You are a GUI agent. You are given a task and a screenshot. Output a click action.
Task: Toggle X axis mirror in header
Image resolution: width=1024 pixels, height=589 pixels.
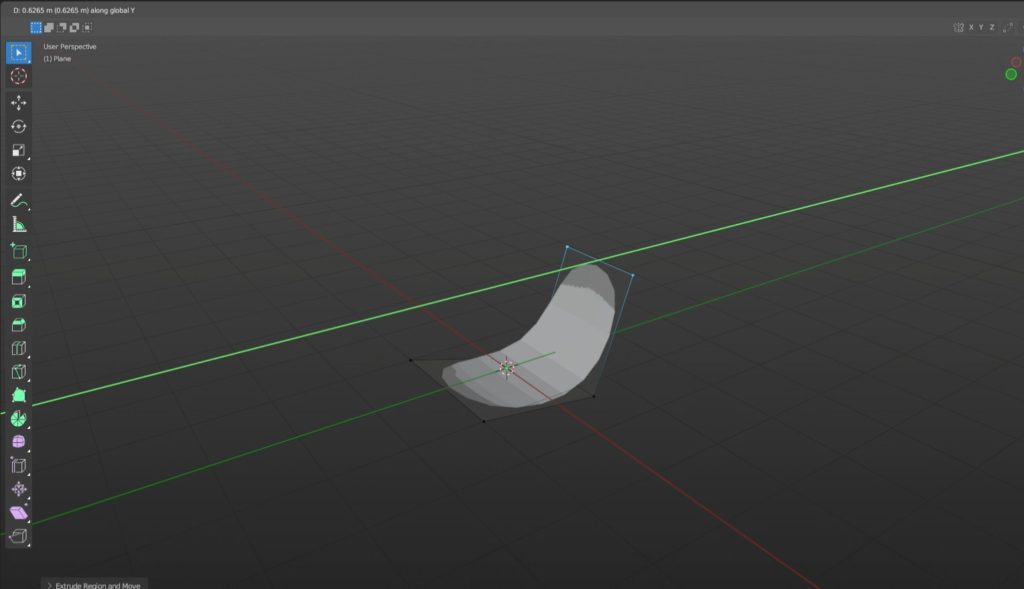[970, 27]
